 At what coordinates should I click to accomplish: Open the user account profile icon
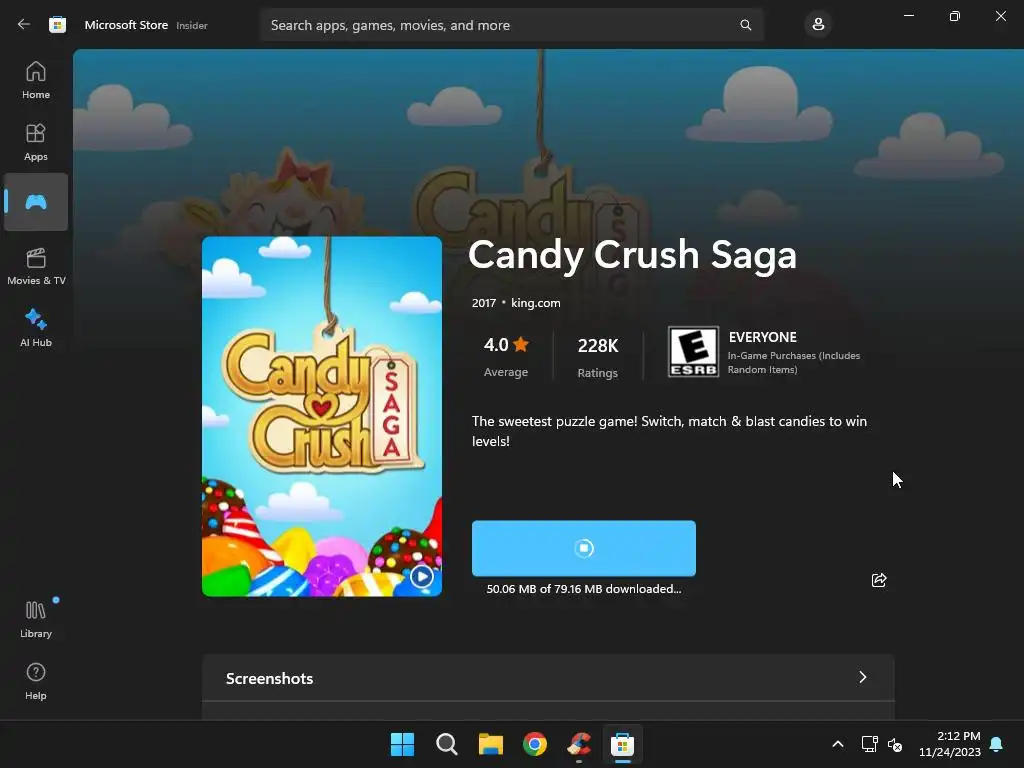tap(818, 25)
